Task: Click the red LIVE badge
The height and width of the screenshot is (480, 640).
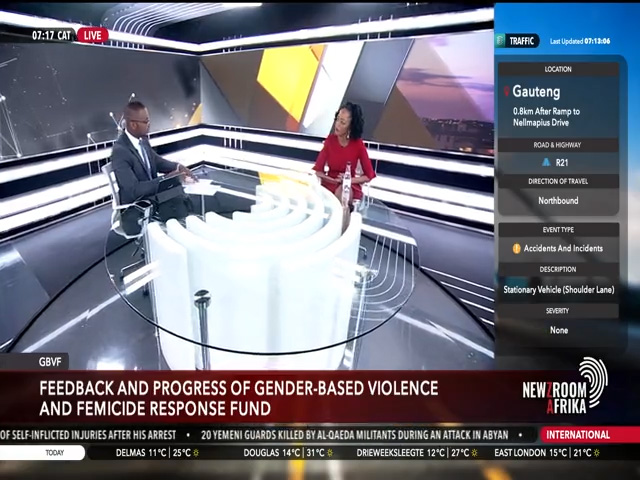Action: (x=93, y=36)
